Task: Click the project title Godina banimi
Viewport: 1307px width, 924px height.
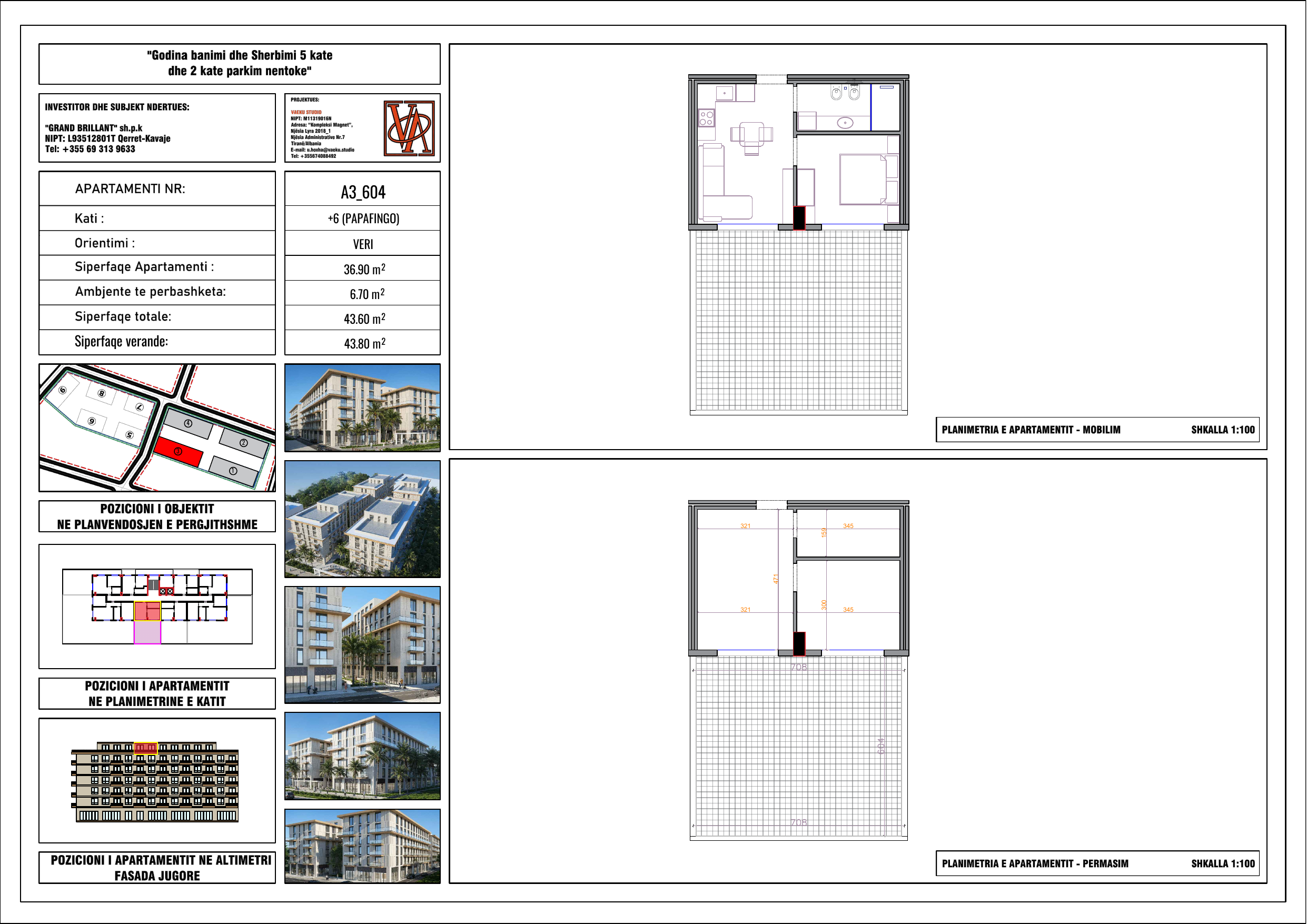Action: 240,63
